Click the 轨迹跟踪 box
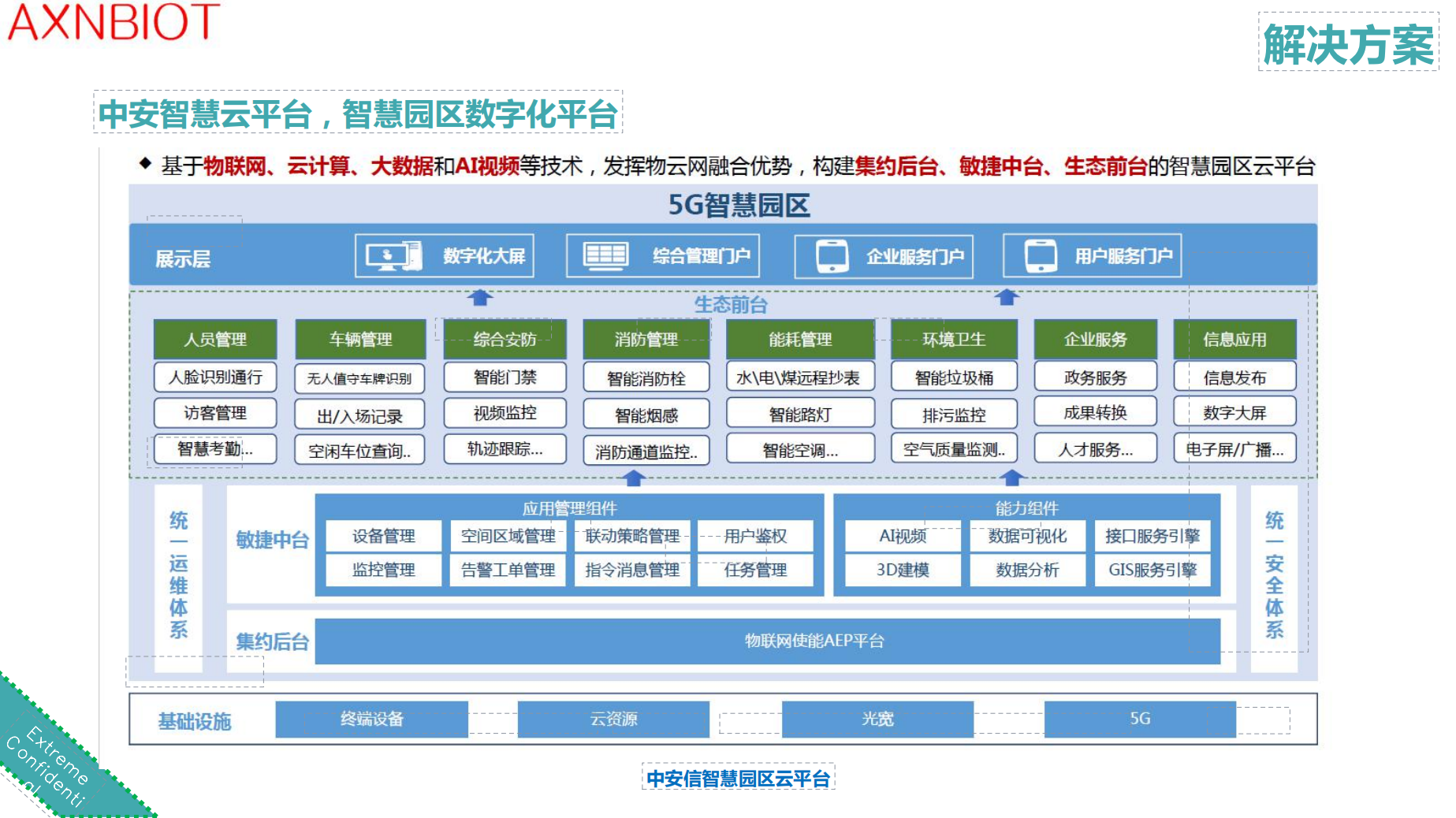The height and width of the screenshot is (818, 1456). tap(505, 449)
